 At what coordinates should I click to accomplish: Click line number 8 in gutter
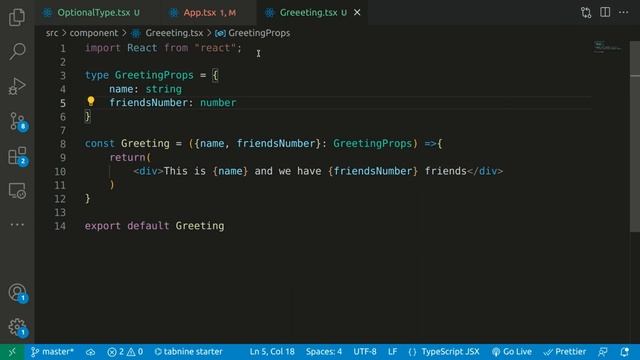62,144
